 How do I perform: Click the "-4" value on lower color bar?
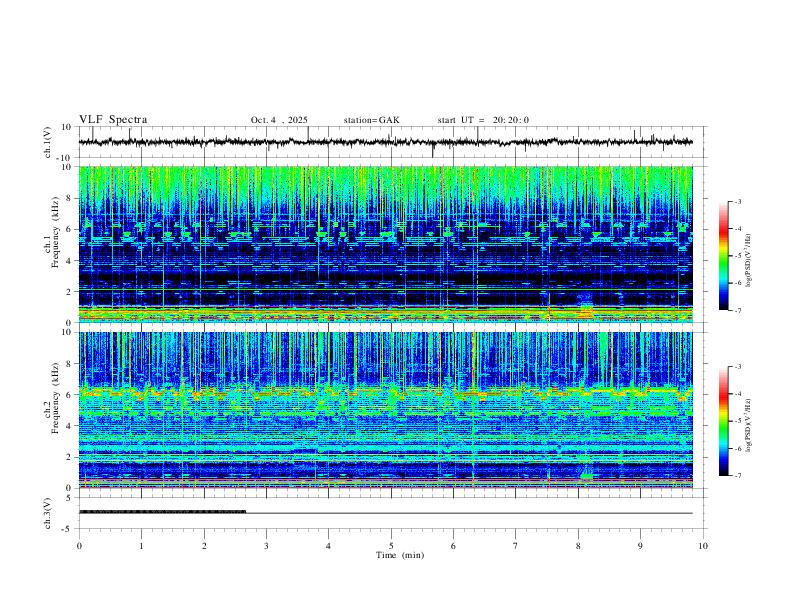point(738,394)
